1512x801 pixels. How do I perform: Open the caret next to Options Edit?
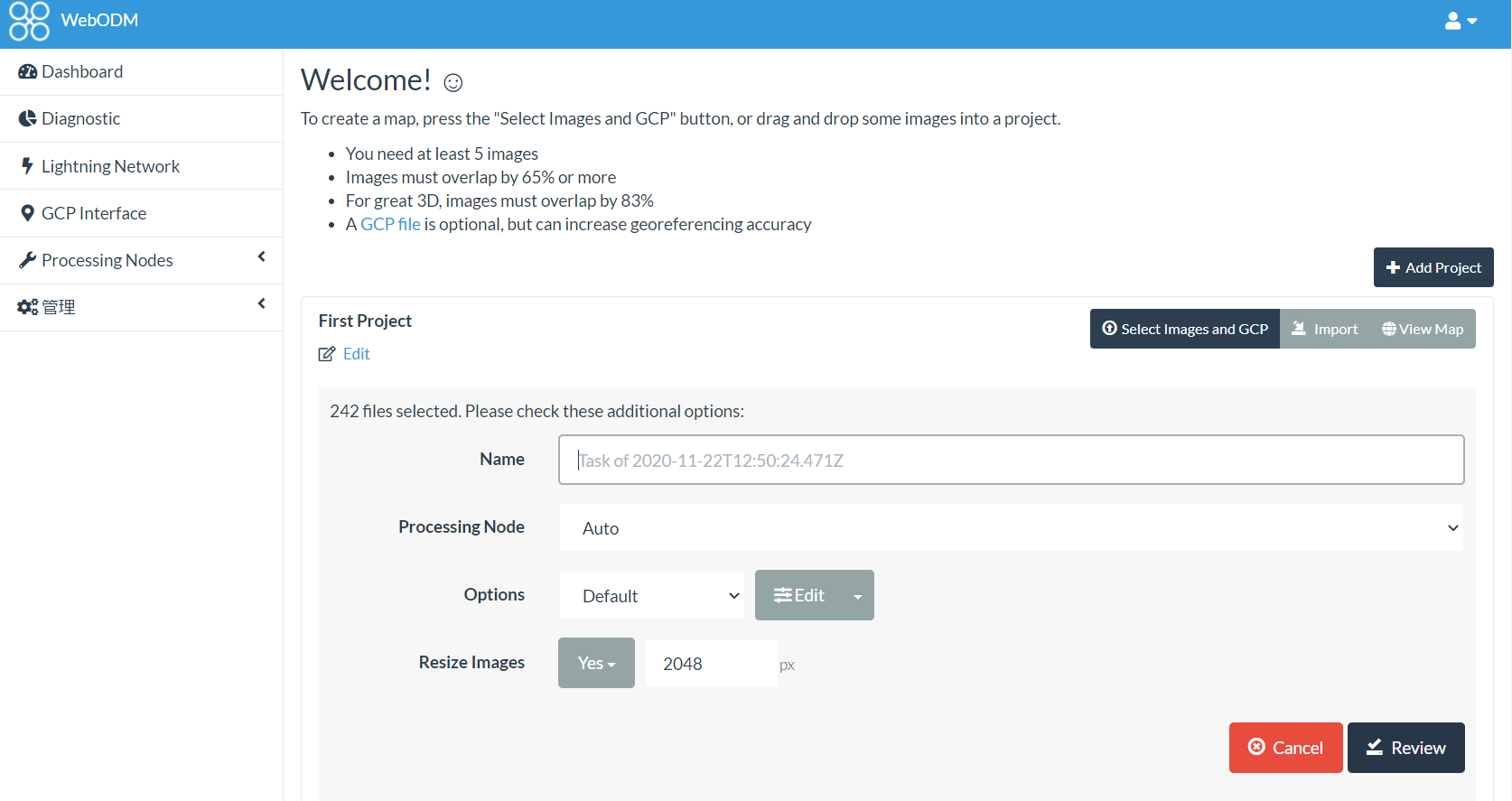pos(857,596)
